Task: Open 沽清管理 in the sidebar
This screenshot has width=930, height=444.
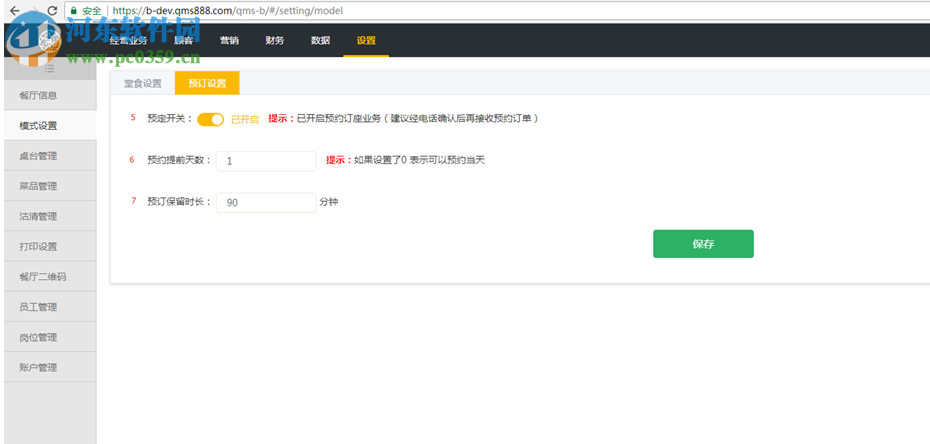Action: tap(50, 216)
